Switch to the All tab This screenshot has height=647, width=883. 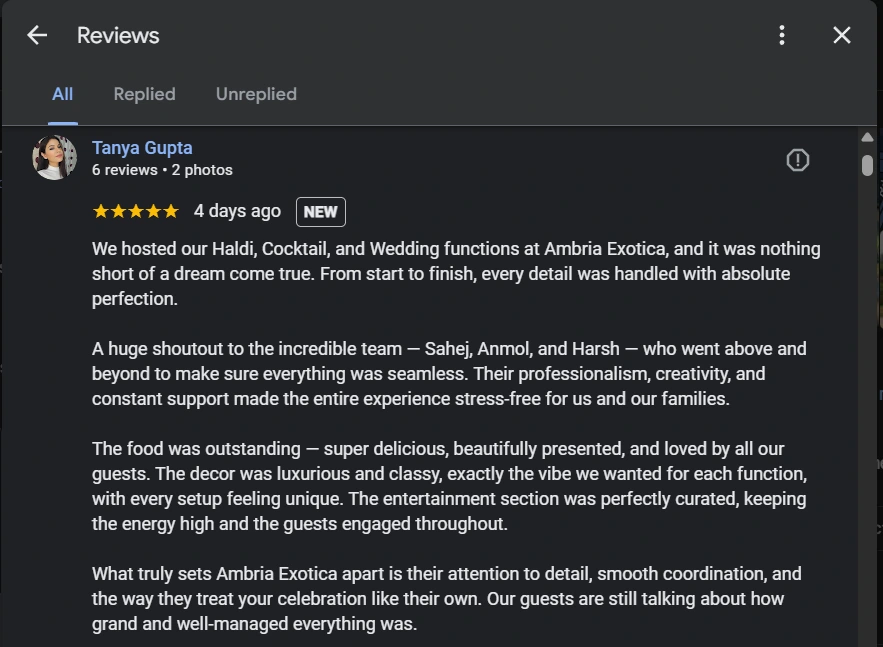pyautogui.click(x=62, y=94)
